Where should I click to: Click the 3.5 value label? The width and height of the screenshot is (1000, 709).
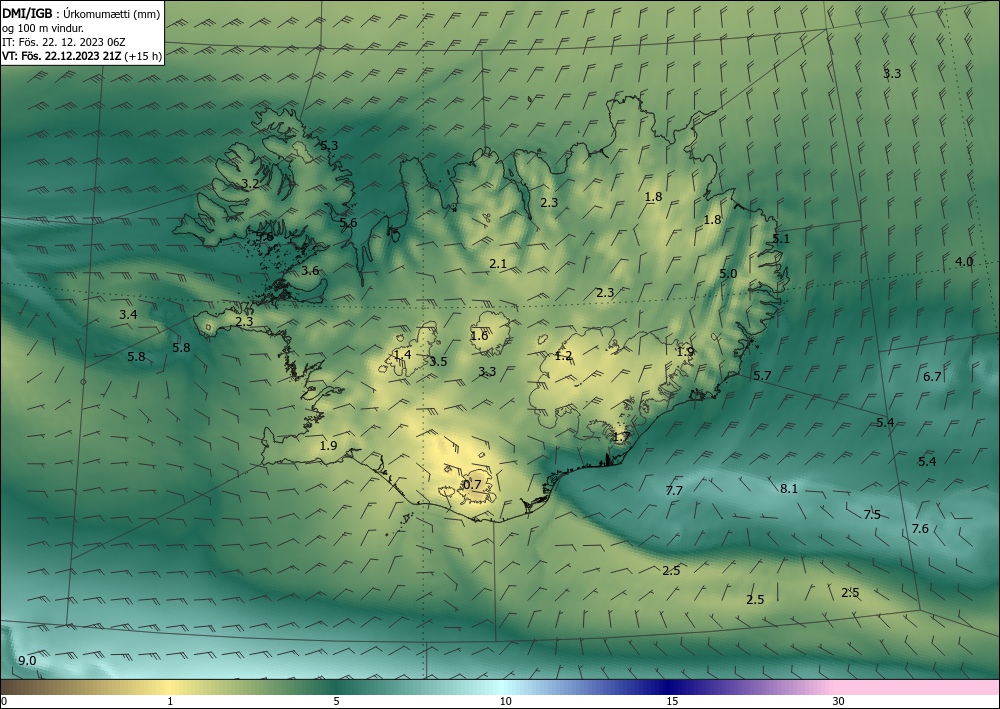[x=438, y=362]
